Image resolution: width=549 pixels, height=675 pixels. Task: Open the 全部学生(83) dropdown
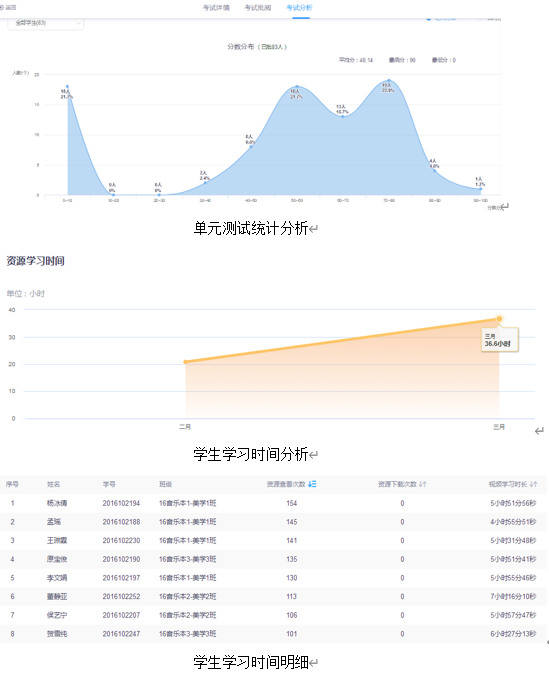[x=45, y=23]
